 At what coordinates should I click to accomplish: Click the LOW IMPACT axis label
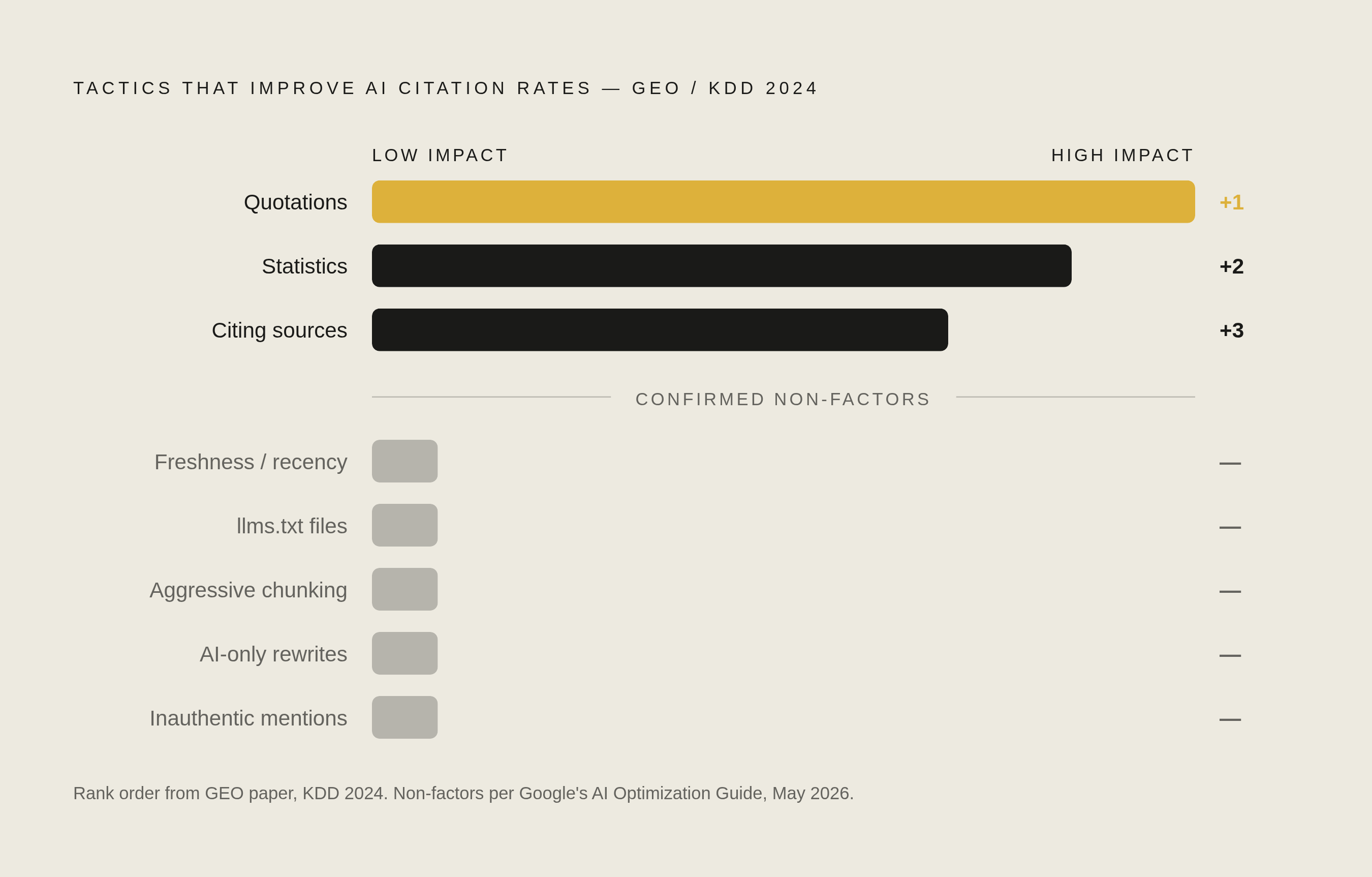point(440,155)
